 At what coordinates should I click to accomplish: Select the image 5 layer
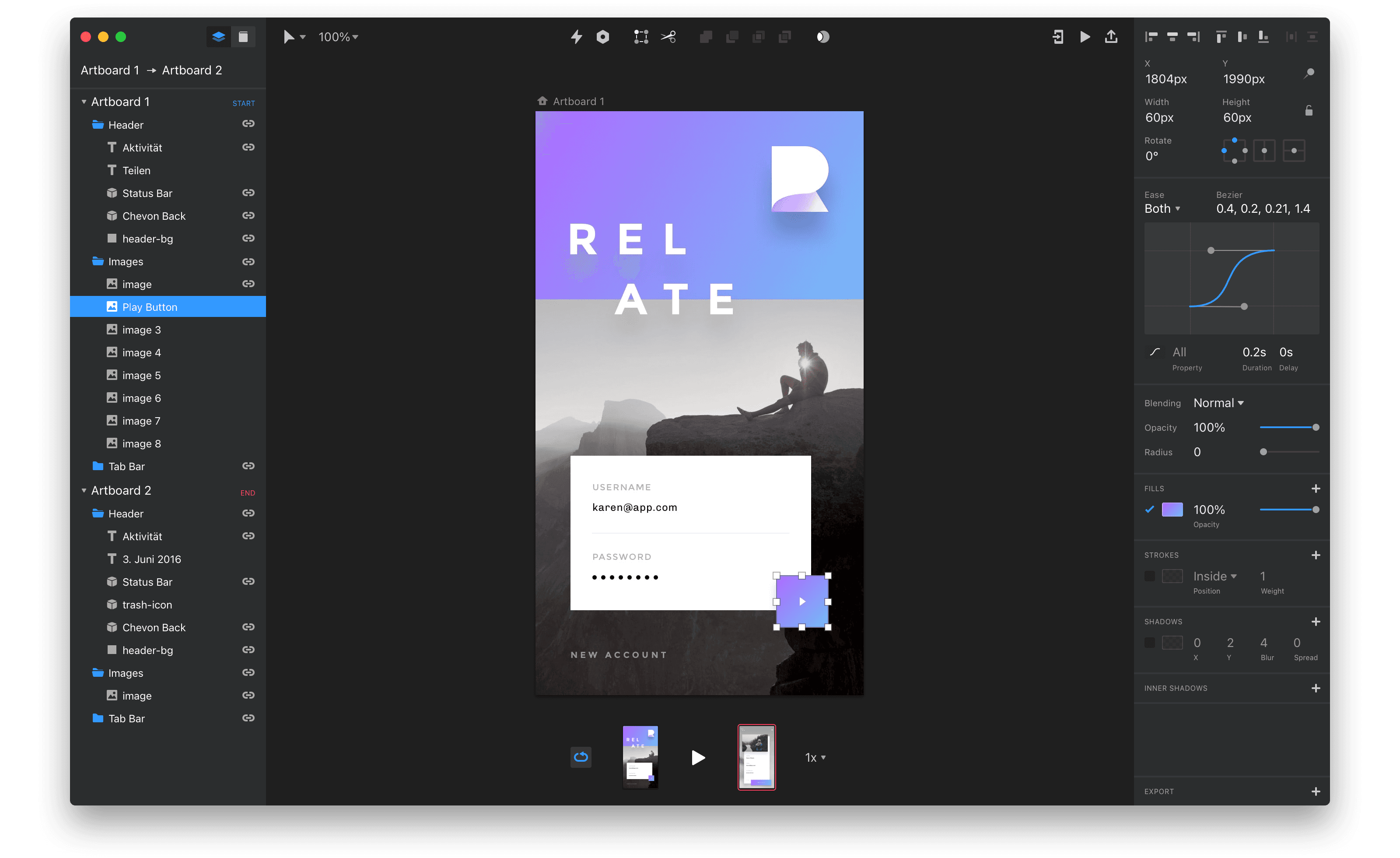point(141,375)
